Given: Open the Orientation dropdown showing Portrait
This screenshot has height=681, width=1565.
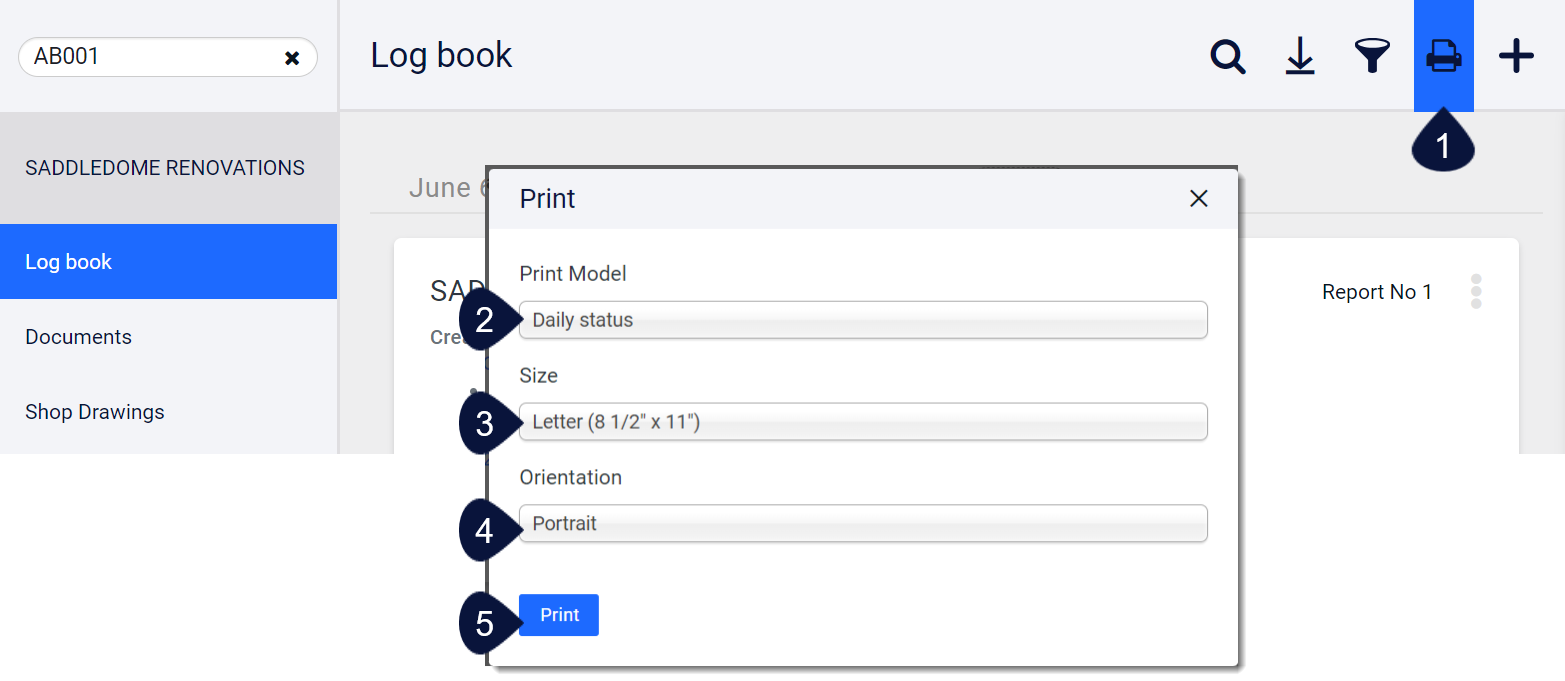Looking at the screenshot, I should point(863,523).
